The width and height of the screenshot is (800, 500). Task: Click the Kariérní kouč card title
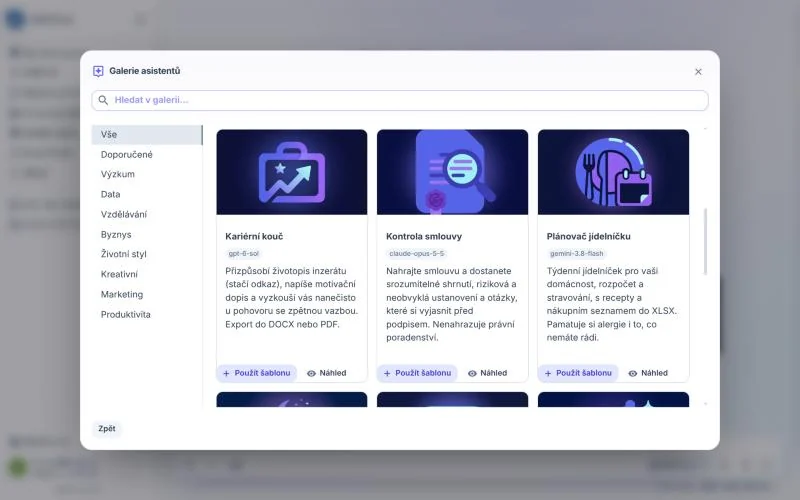tap(254, 237)
